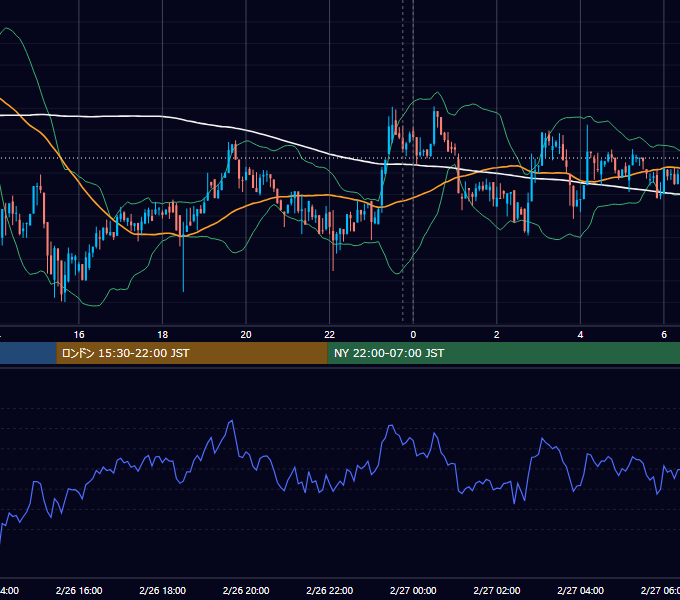The height and width of the screenshot is (600, 680).
Task: Click the blue Tokyo session bar segment
Action: pos(28,353)
